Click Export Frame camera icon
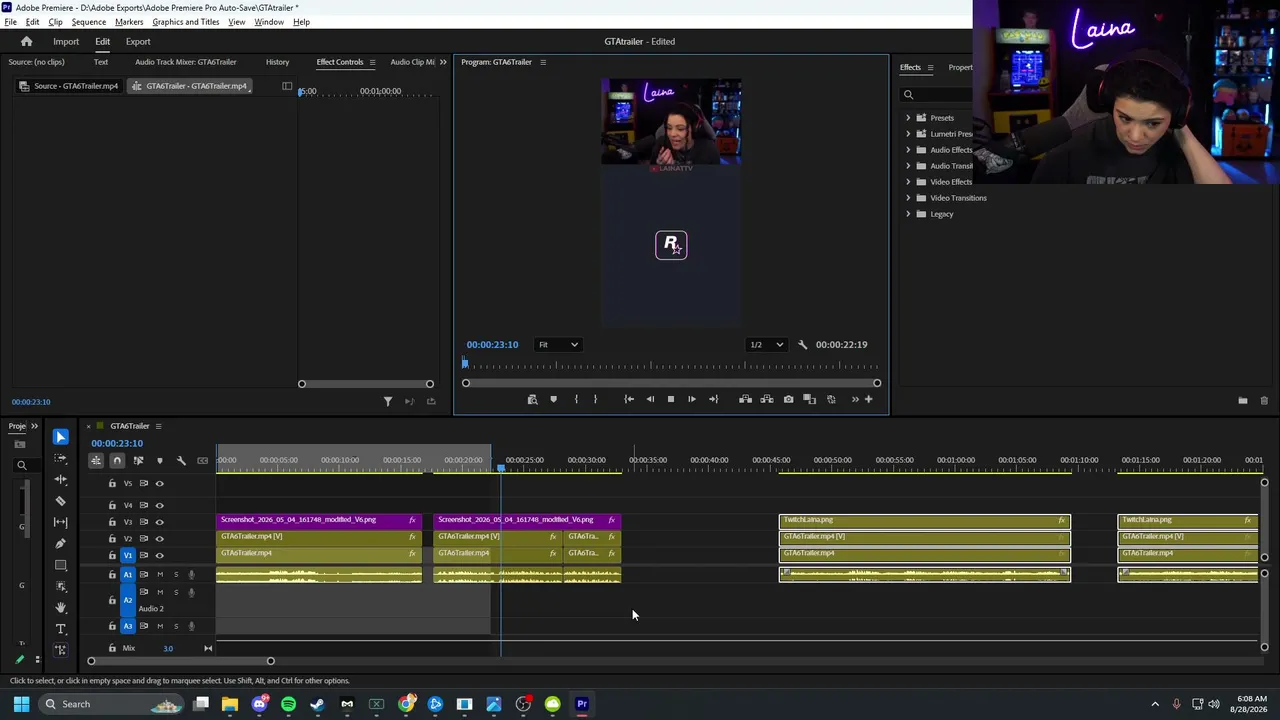This screenshot has height=720, width=1280. (x=788, y=400)
